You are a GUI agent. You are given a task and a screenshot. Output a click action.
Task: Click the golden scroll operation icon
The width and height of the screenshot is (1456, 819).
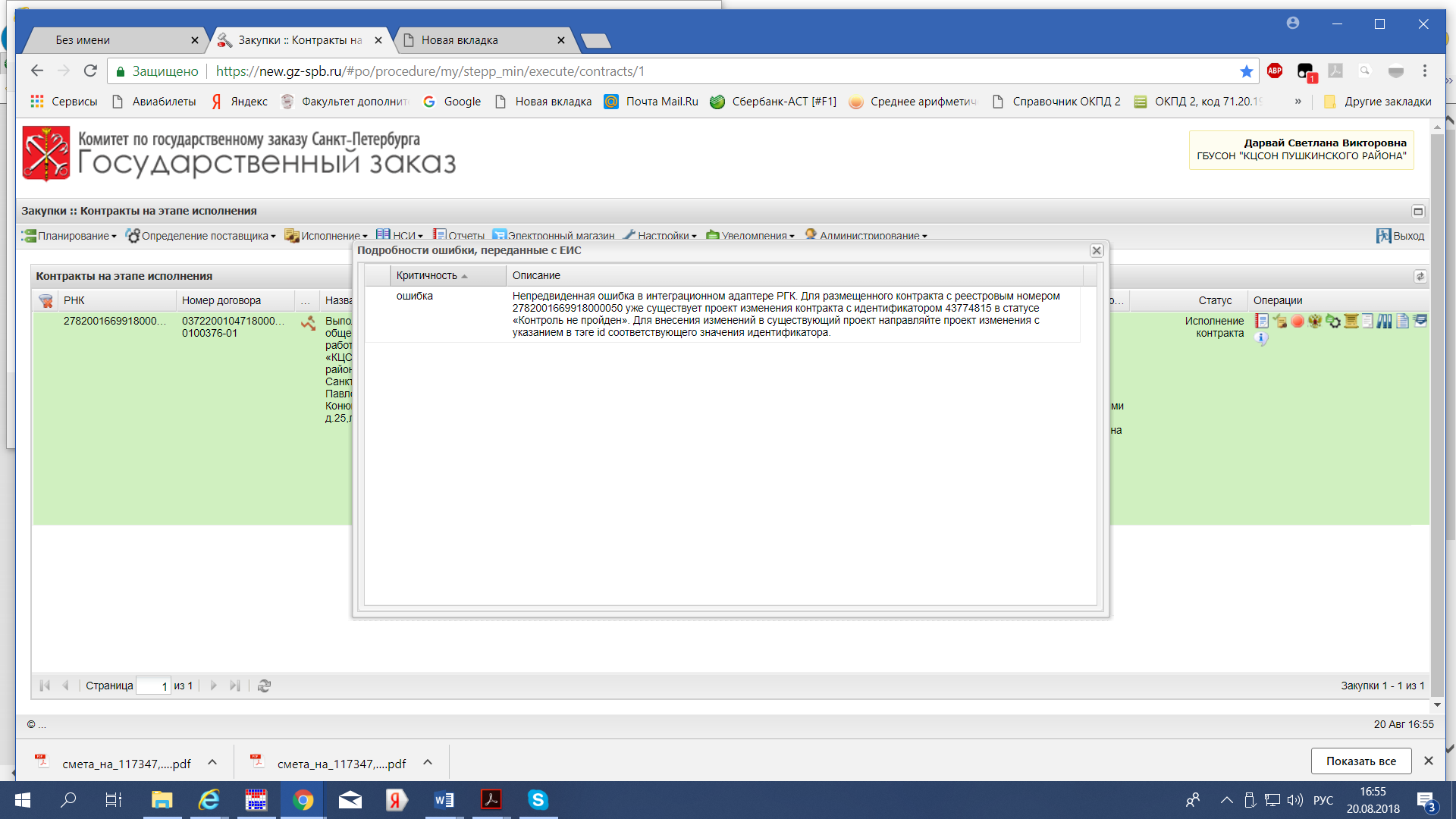(1351, 321)
